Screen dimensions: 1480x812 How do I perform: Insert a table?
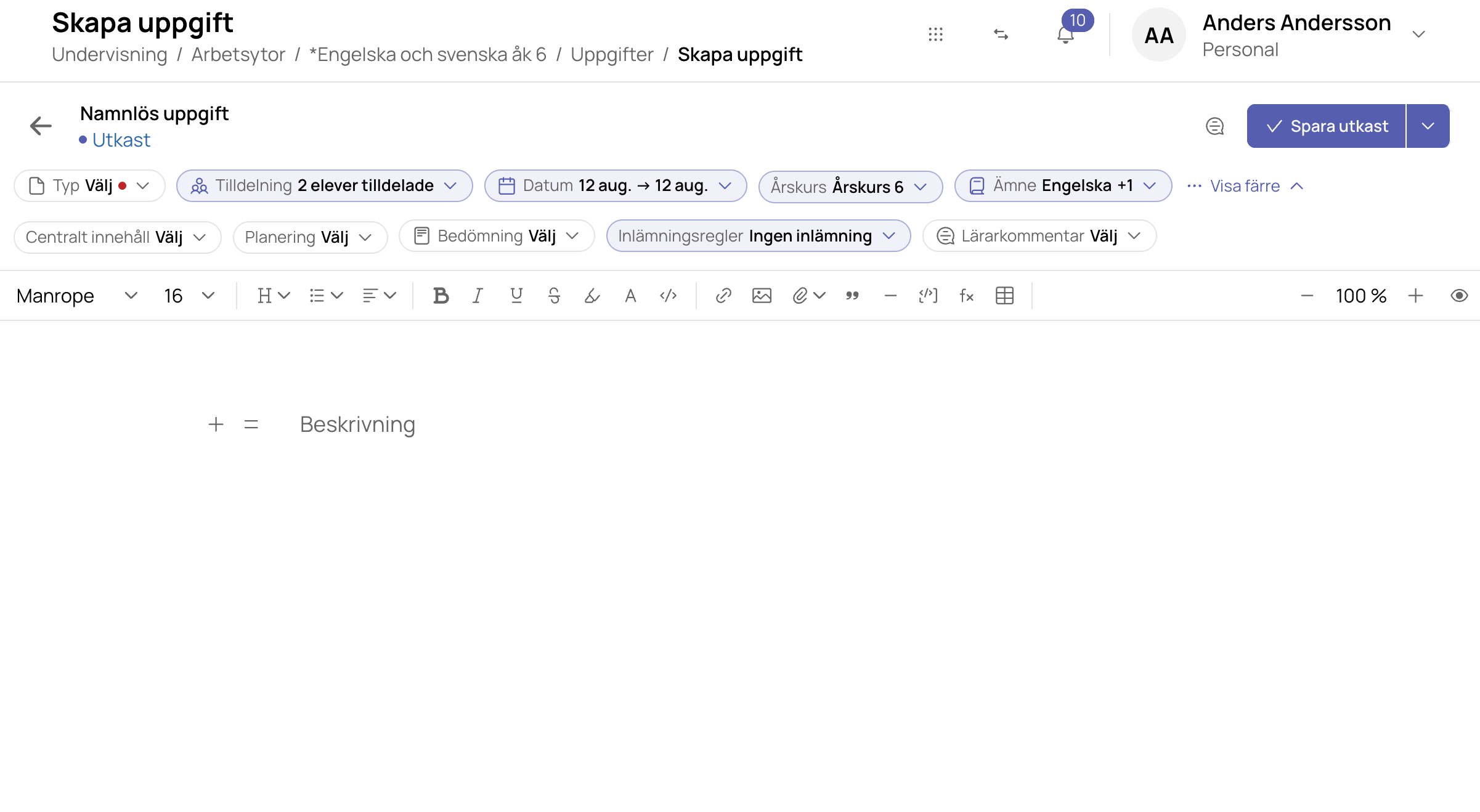tap(1004, 296)
